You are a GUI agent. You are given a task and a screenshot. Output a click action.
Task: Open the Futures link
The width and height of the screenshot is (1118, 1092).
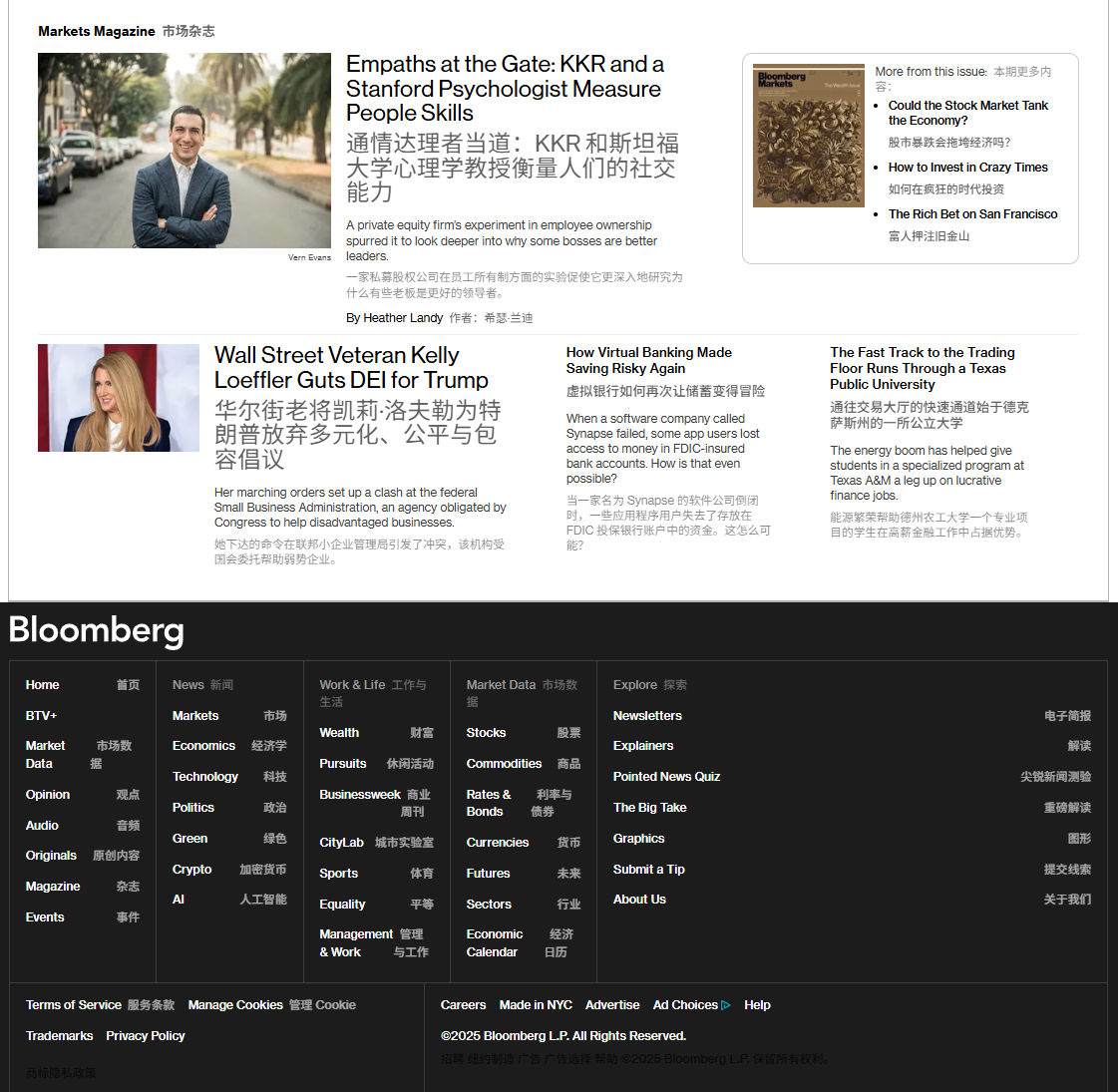tap(489, 874)
